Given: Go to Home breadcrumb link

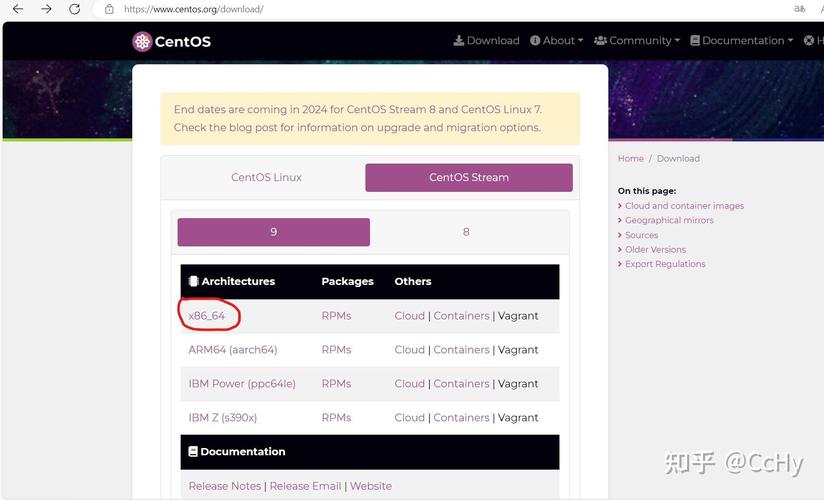Looking at the screenshot, I should click(x=631, y=158).
